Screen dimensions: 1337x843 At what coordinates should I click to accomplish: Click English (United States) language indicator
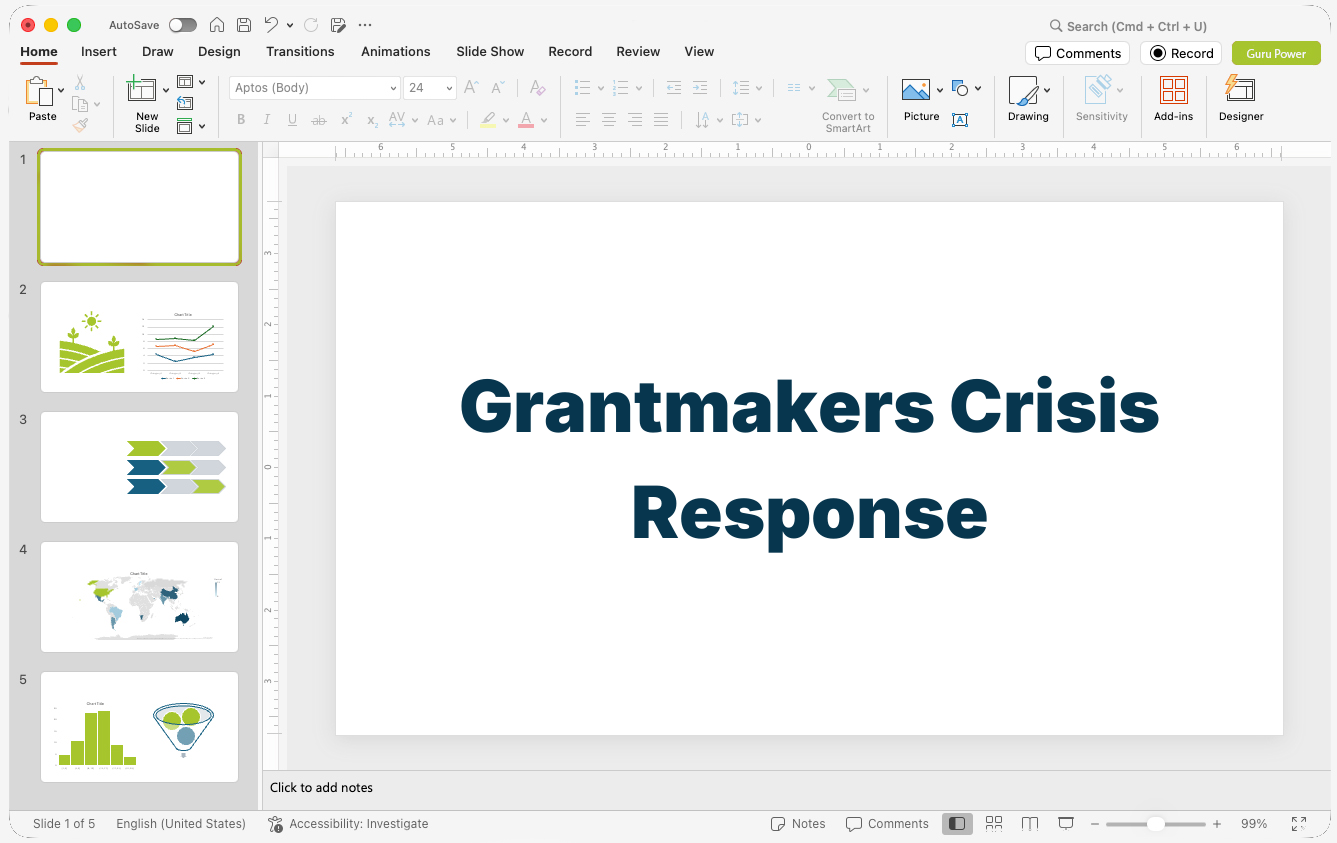[181, 824]
